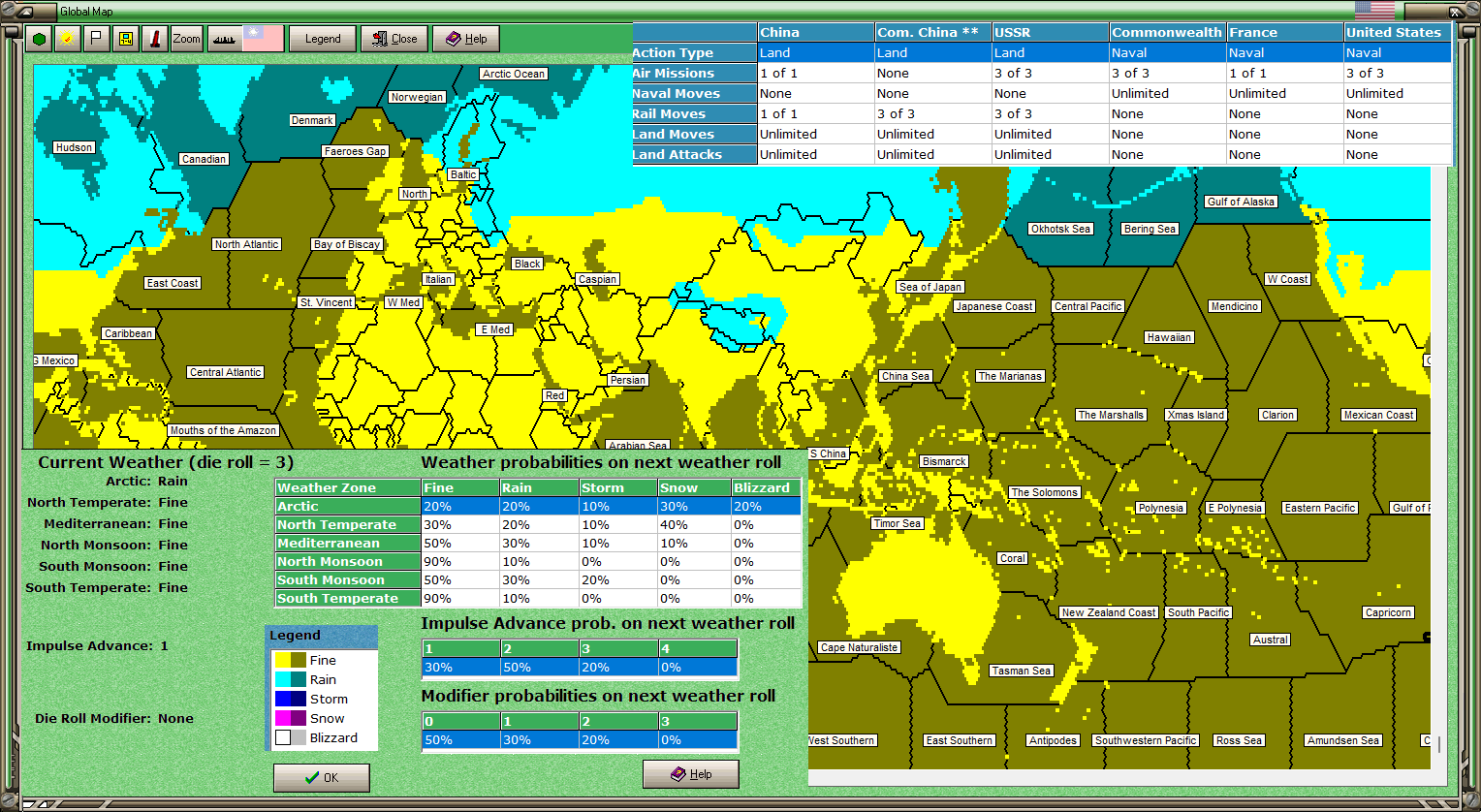Image resolution: width=1481 pixels, height=812 pixels.
Task: Click the Sea of Japan map label
Action: (930, 287)
